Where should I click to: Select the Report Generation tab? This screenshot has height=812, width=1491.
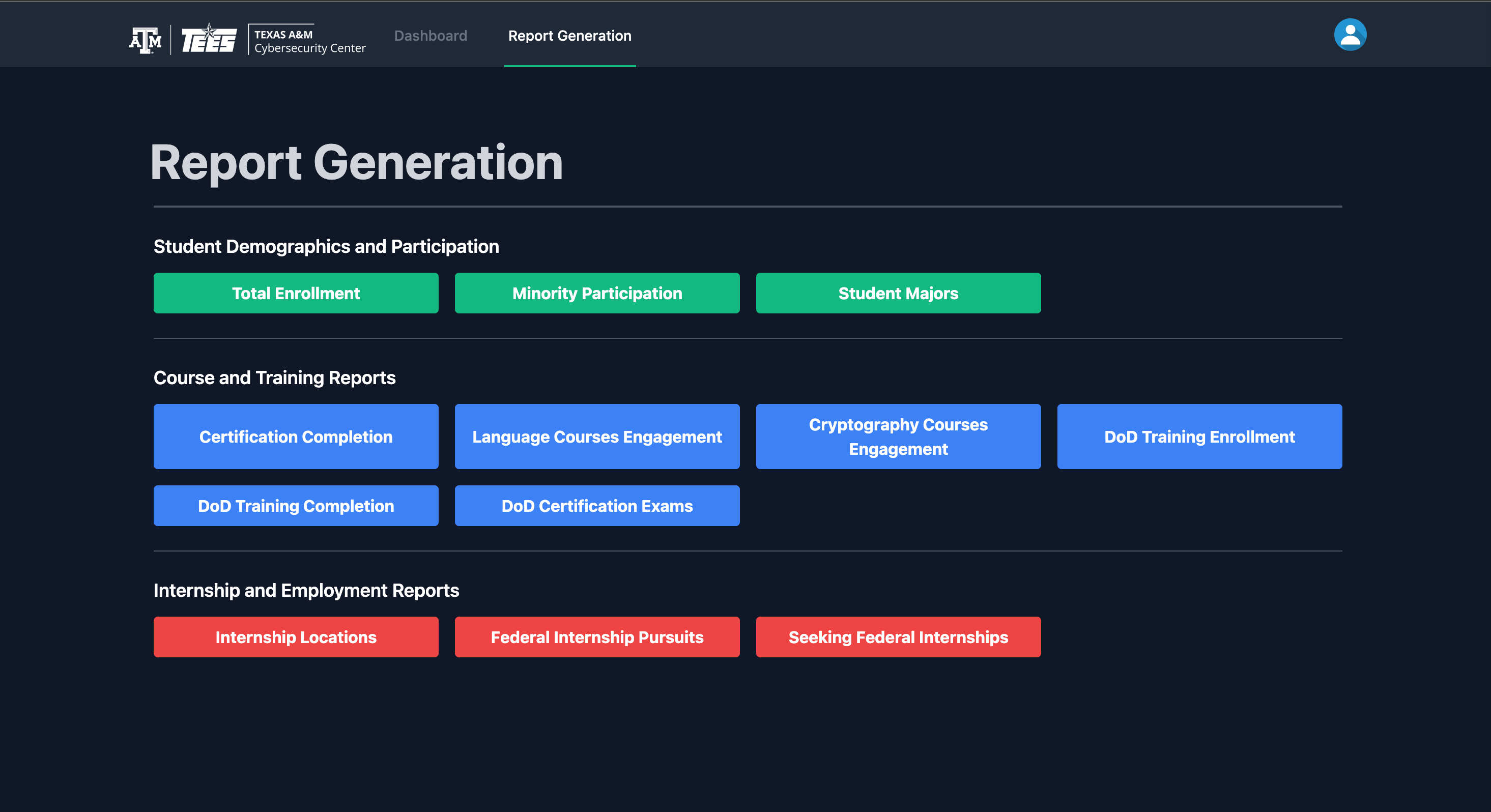[x=569, y=36]
